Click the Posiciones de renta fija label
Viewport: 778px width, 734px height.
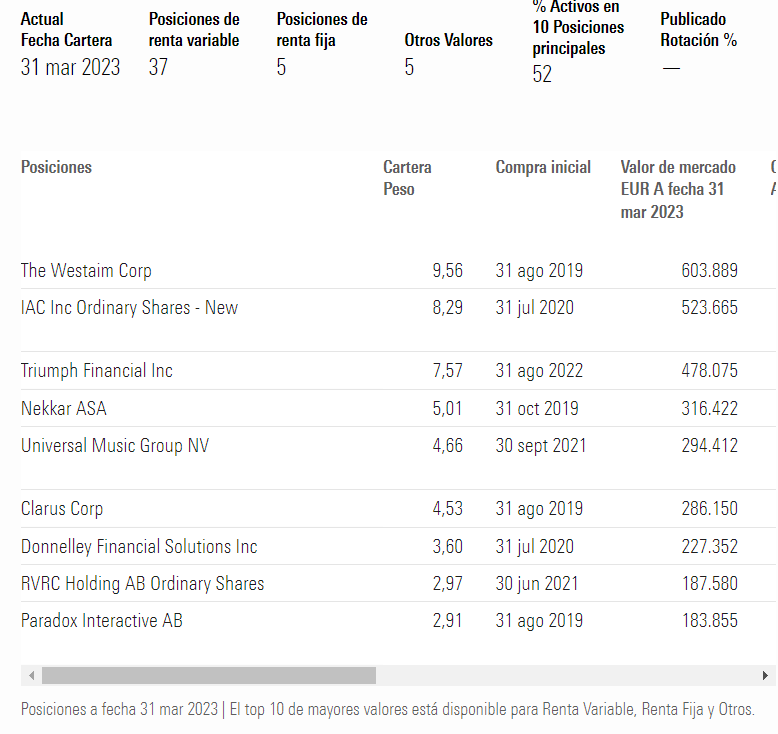322,30
